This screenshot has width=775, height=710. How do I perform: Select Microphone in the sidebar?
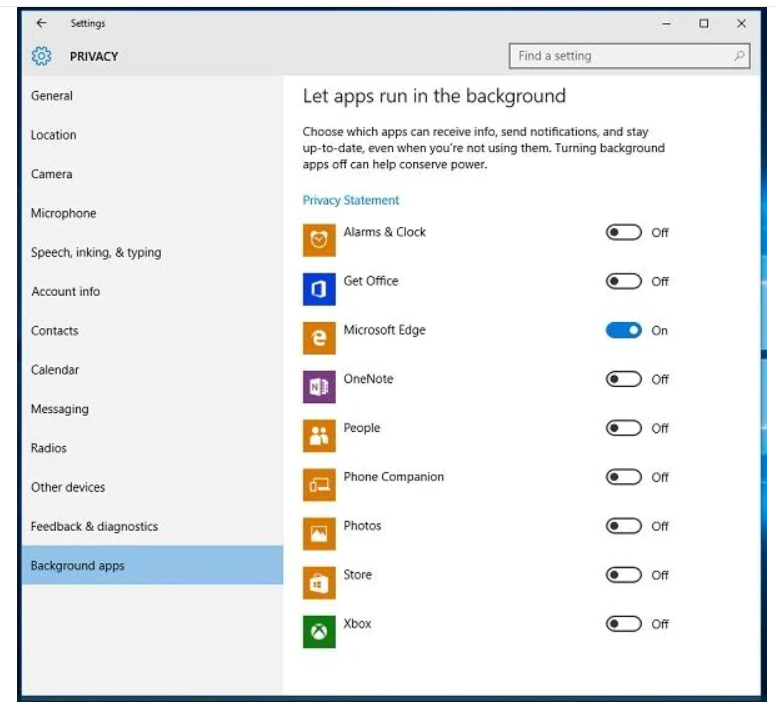click(152, 213)
